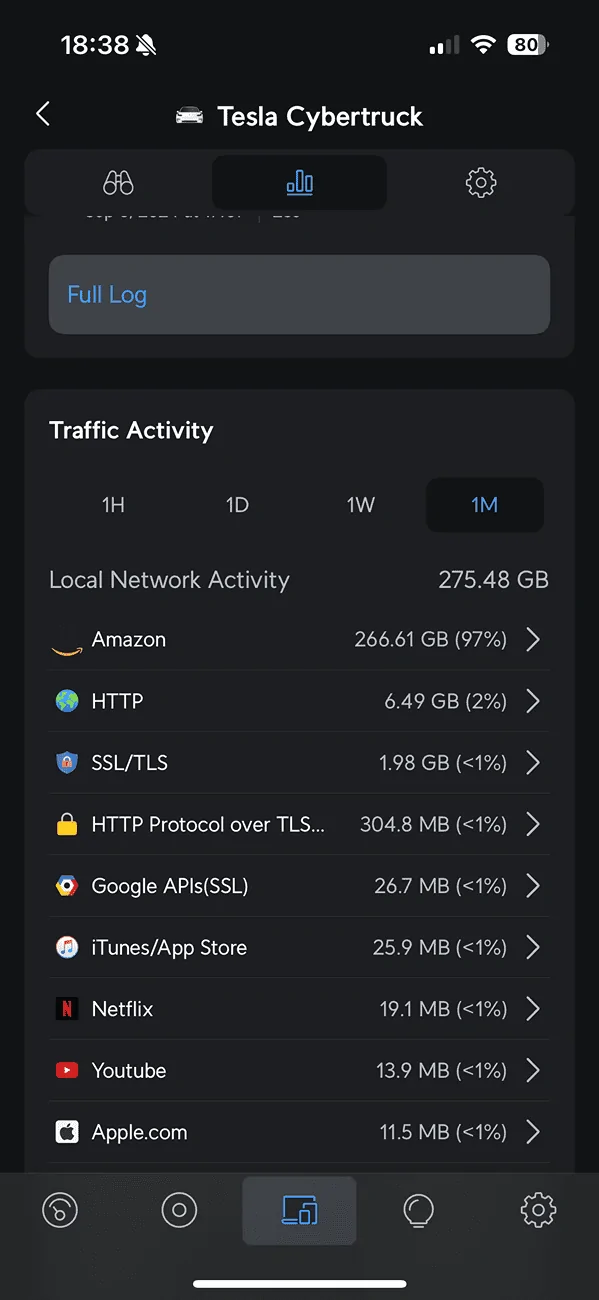Tap the Apple.com logo icon
Screen dimensions: 599x1300
tap(67, 1132)
